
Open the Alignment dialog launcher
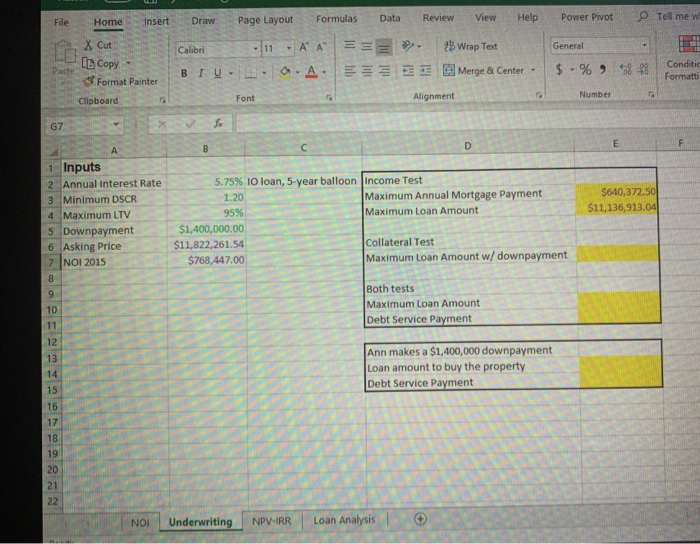click(539, 95)
